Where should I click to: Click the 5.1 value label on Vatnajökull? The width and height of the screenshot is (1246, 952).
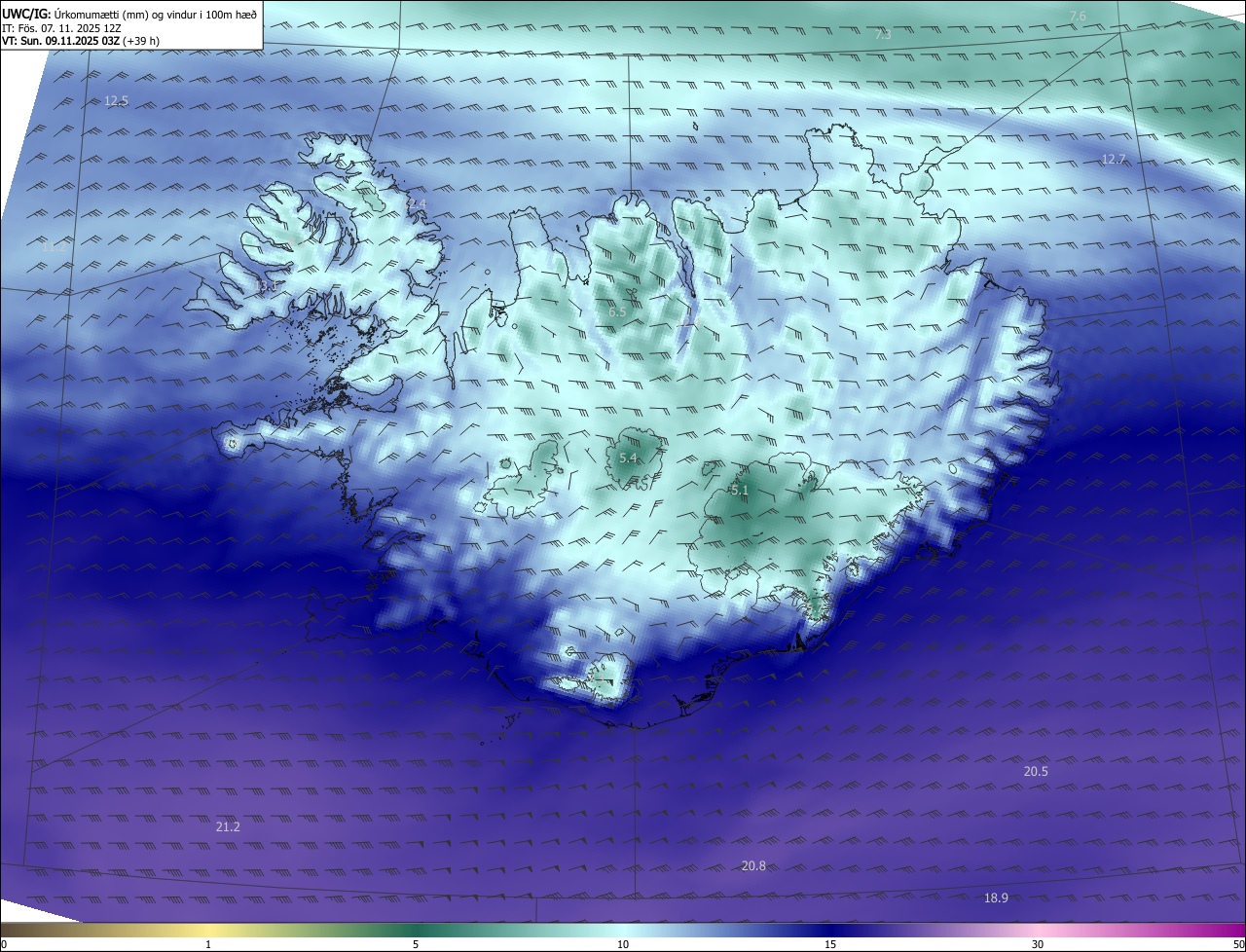[740, 491]
